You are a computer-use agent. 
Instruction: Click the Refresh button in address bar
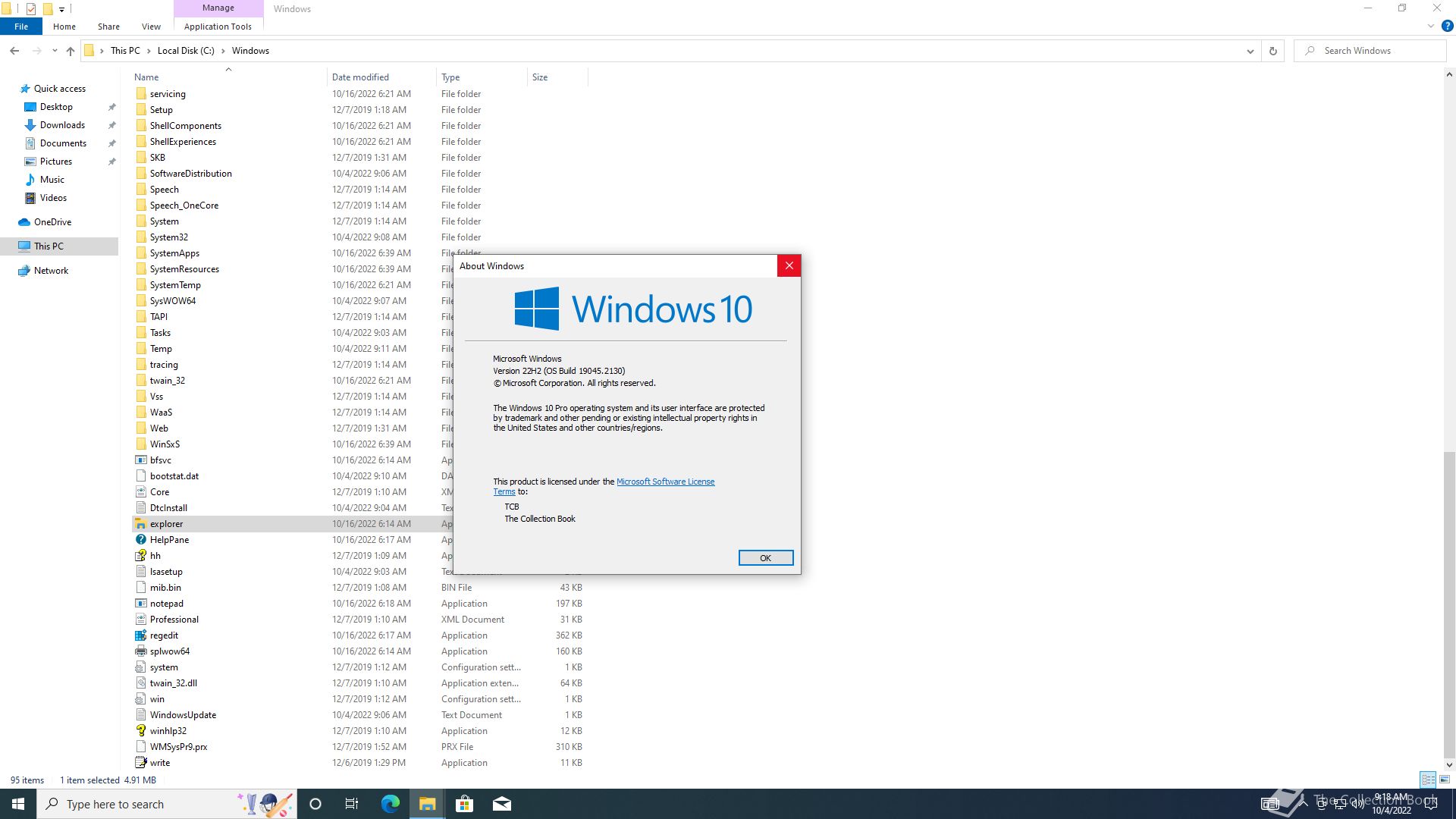(x=1273, y=51)
